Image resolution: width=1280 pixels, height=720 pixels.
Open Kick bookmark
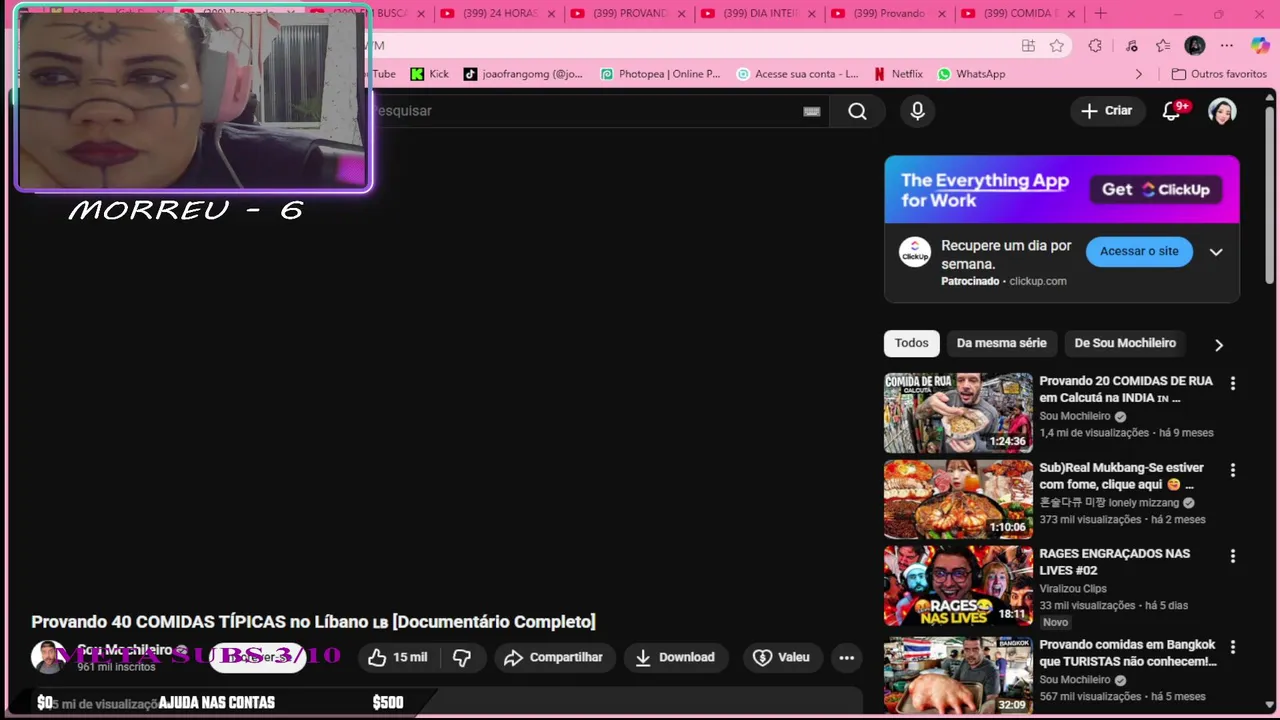coord(430,74)
